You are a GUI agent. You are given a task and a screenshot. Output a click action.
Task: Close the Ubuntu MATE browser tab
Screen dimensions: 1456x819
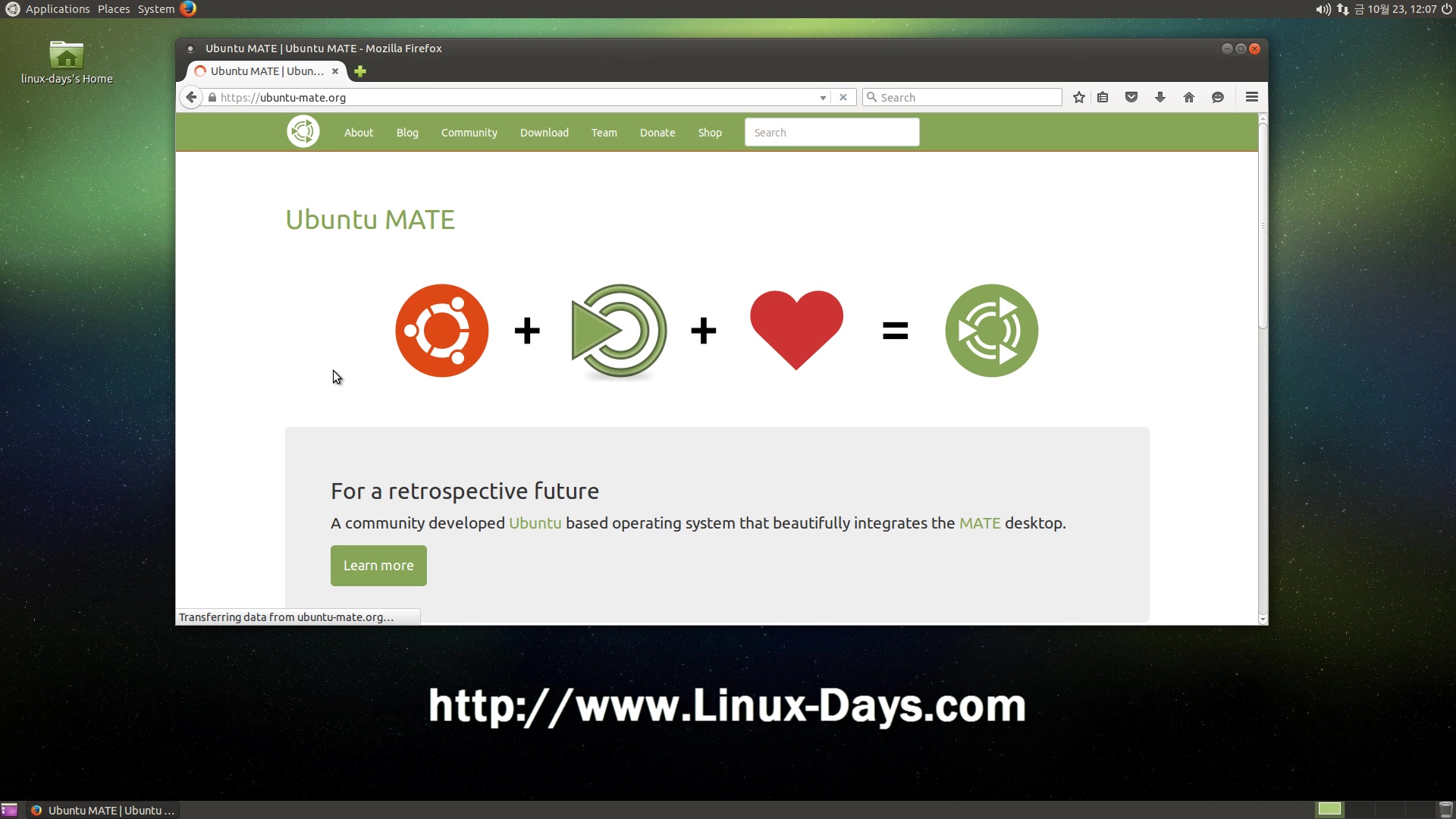pyautogui.click(x=335, y=71)
